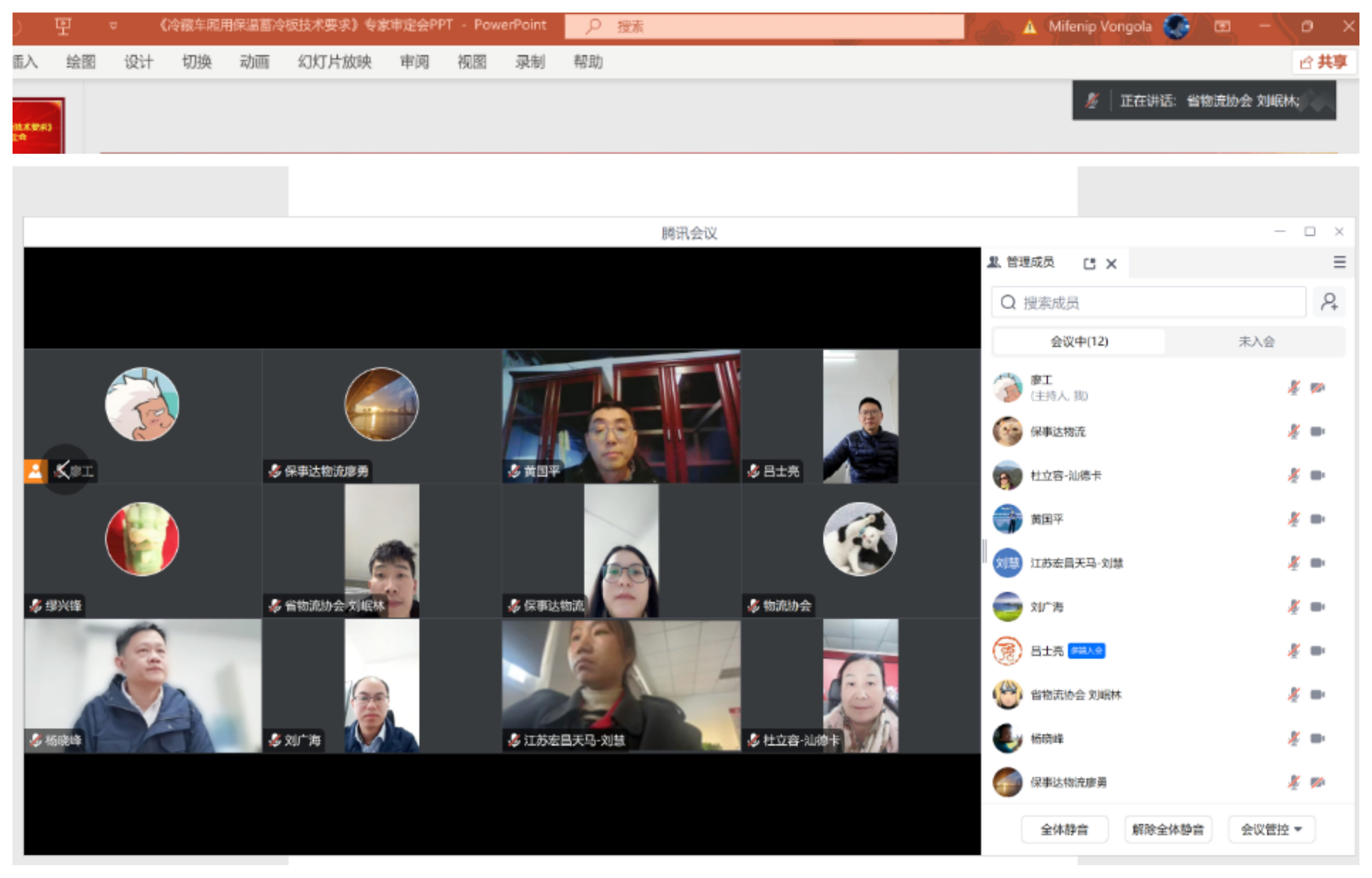Click the 解除全体静音 button

1168,830
